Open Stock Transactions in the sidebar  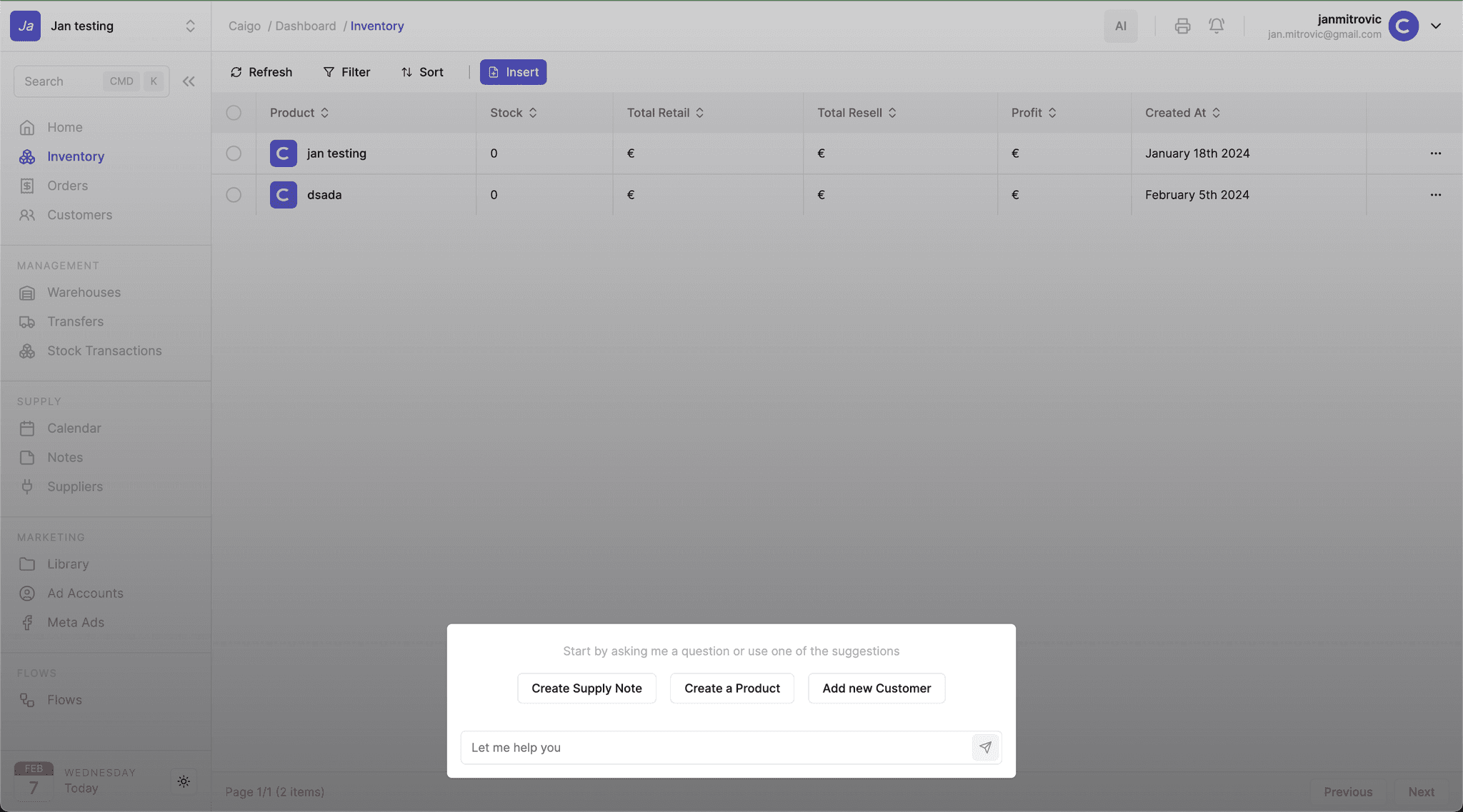click(x=104, y=351)
